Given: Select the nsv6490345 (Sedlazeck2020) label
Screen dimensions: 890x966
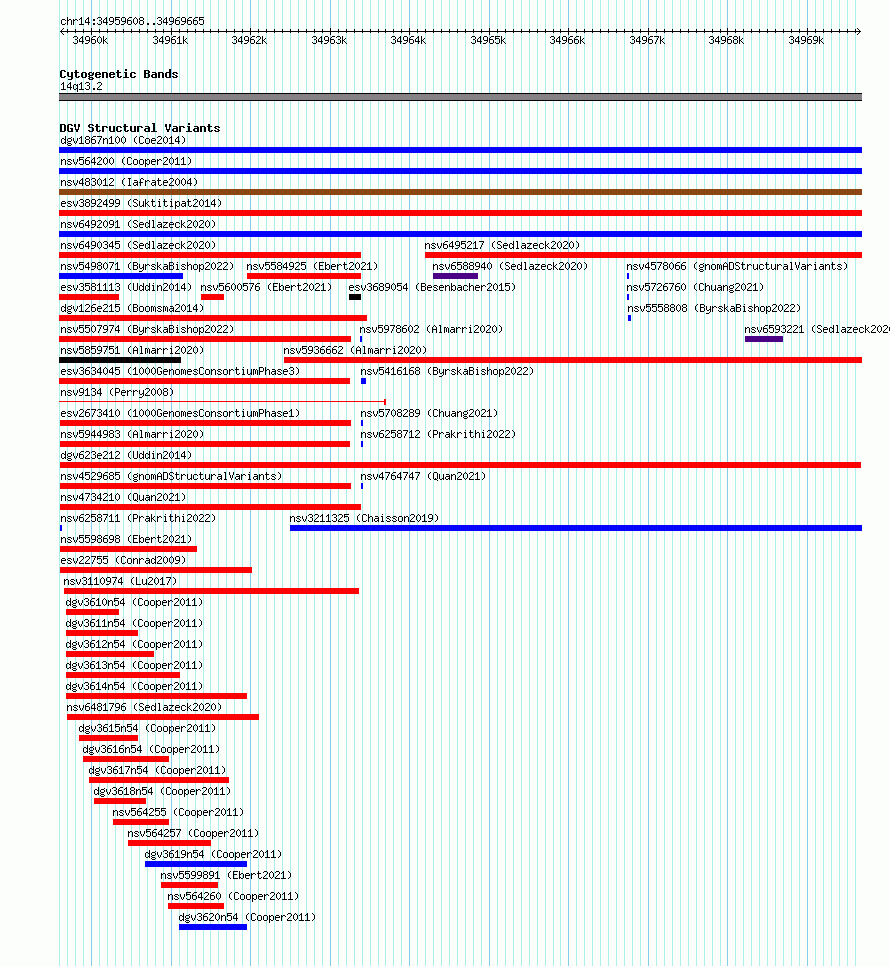Looking at the screenshot, I should coord(138,245).
